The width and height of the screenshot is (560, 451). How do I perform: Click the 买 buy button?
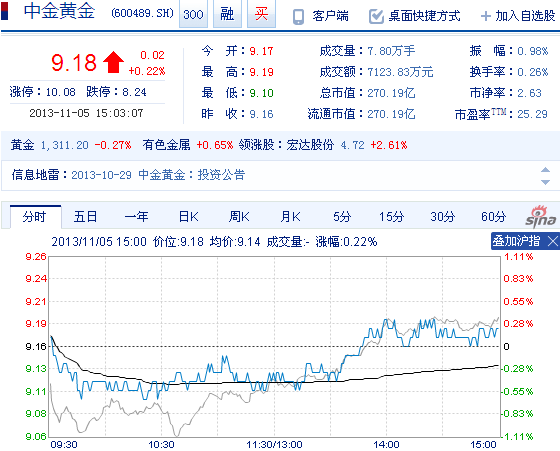click(261, 14)
